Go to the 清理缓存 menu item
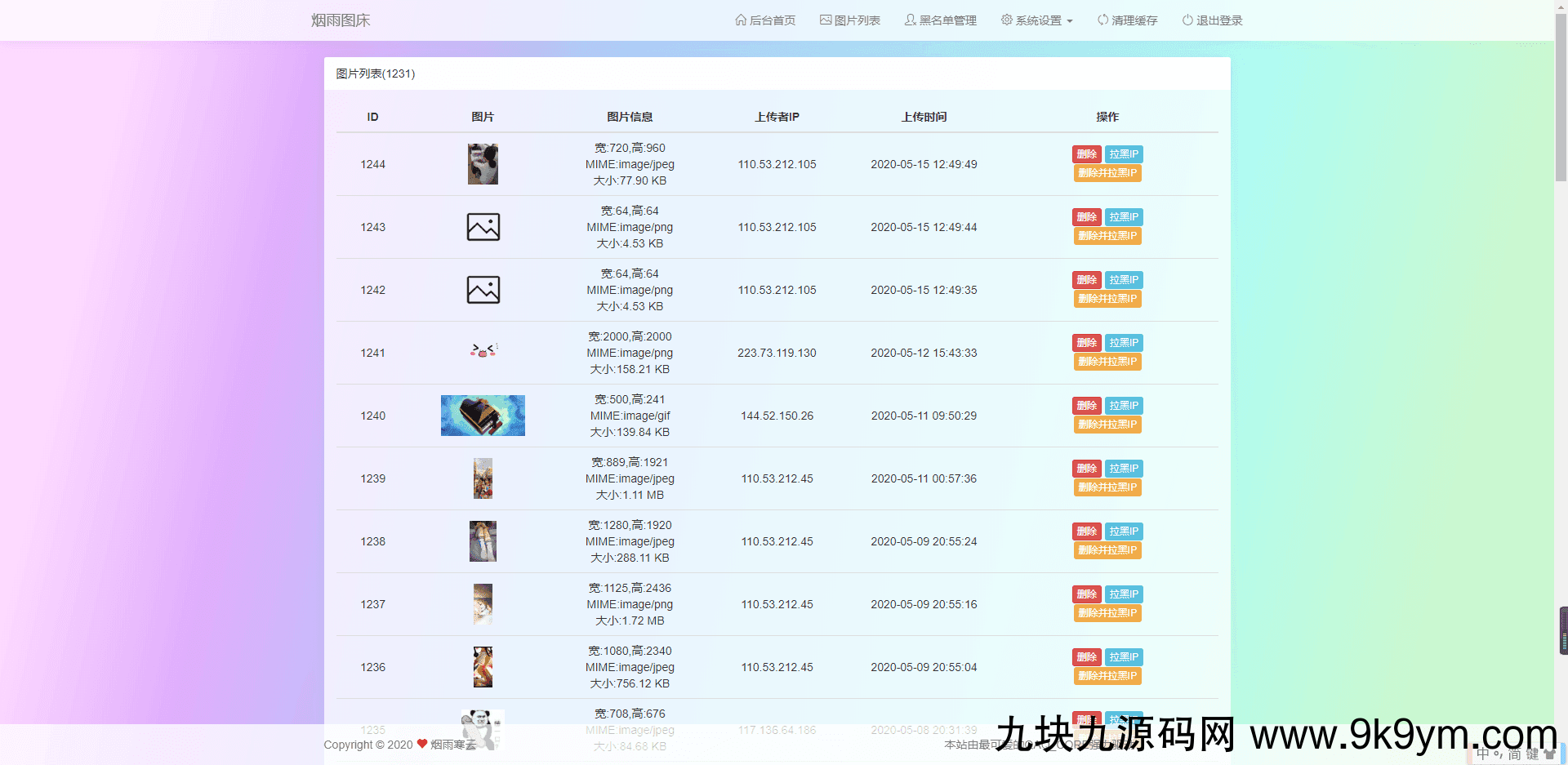1568x765 pixels. (x=1134, y=20)
